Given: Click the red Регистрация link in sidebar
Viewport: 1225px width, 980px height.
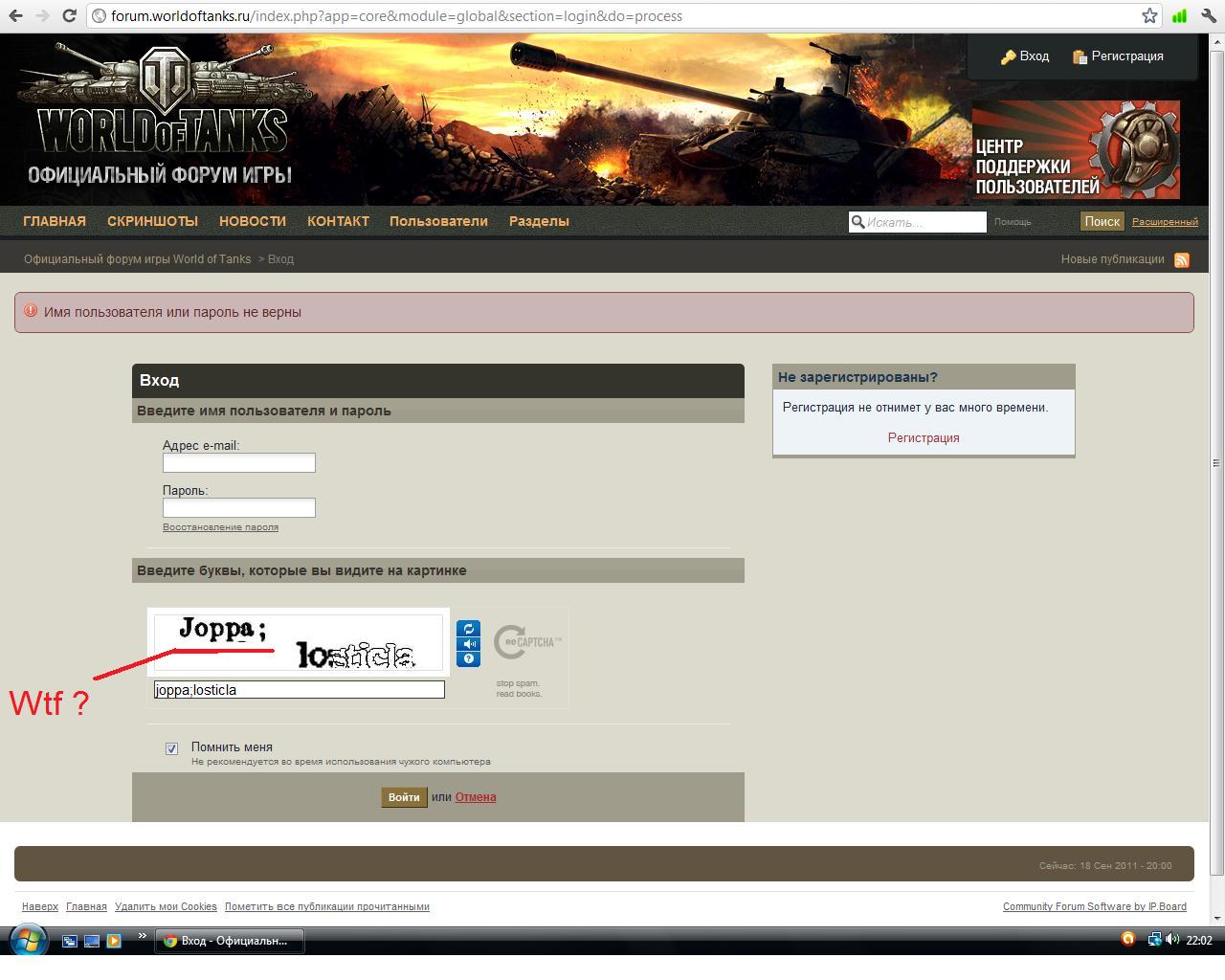Looking at the screenshot, I should [x=924, y=437].
